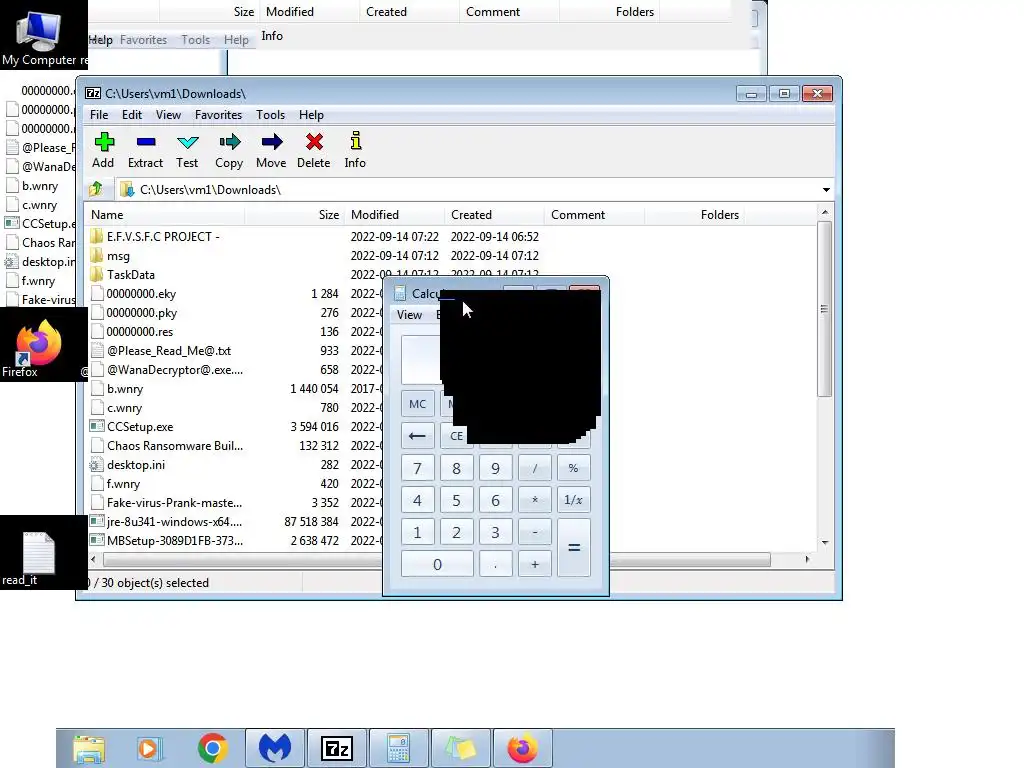Image resolution: width=1024 pixels, height=768 pixels.
Task: Open My Computer desktop icon
Action: point(39,38)
